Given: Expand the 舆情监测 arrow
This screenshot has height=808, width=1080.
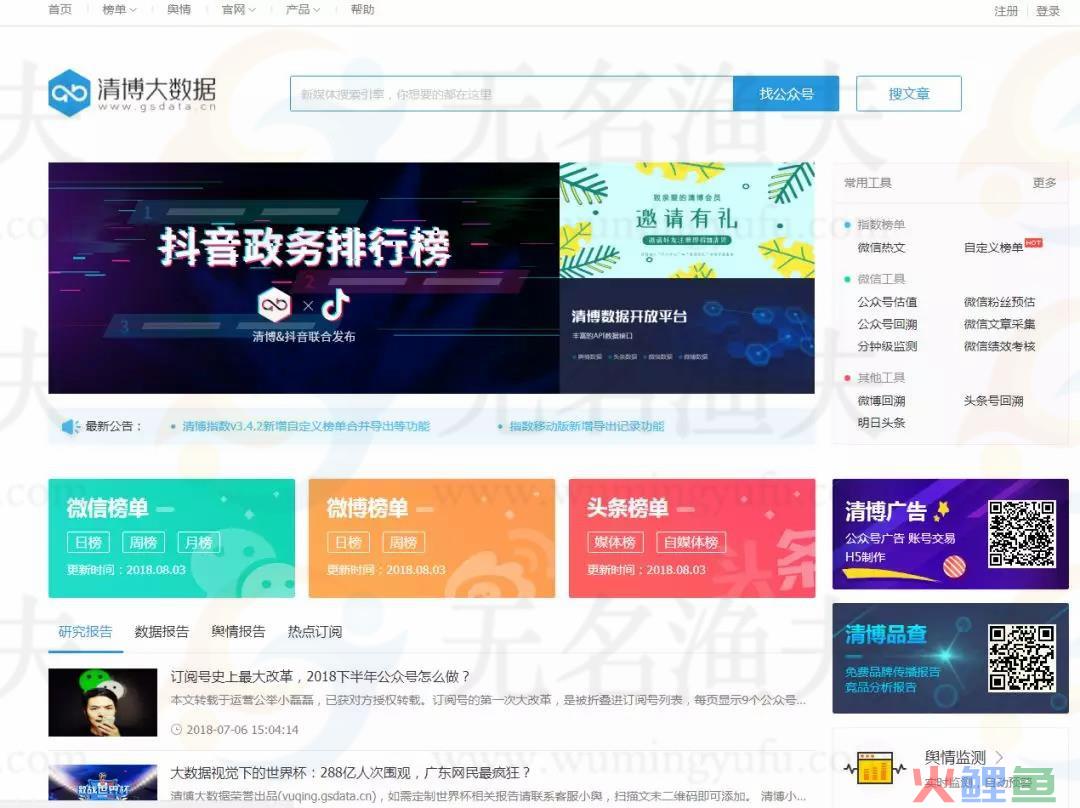Looking at the screenshot, I should point(999,756).
